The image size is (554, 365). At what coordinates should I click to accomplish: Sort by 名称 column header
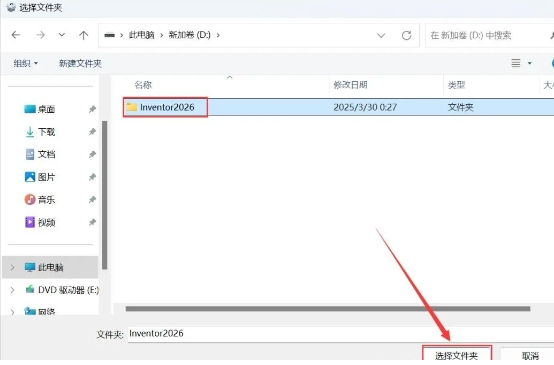[143, 85]
